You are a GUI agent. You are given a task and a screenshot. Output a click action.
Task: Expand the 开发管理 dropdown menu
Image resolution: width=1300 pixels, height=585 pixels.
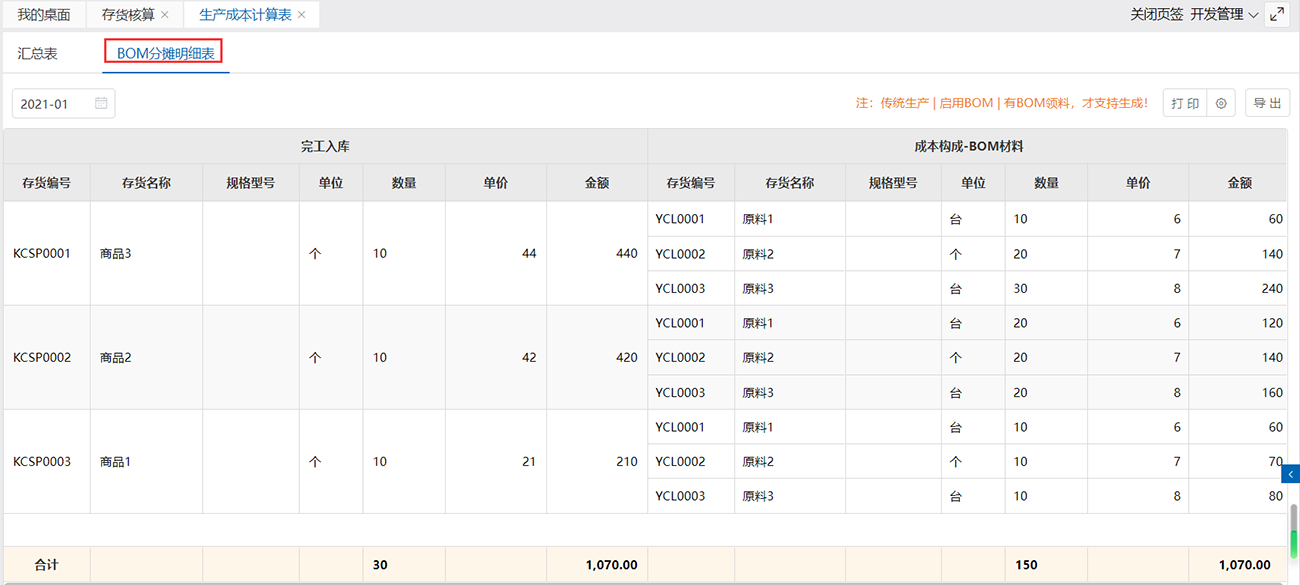pos(1224,15)
